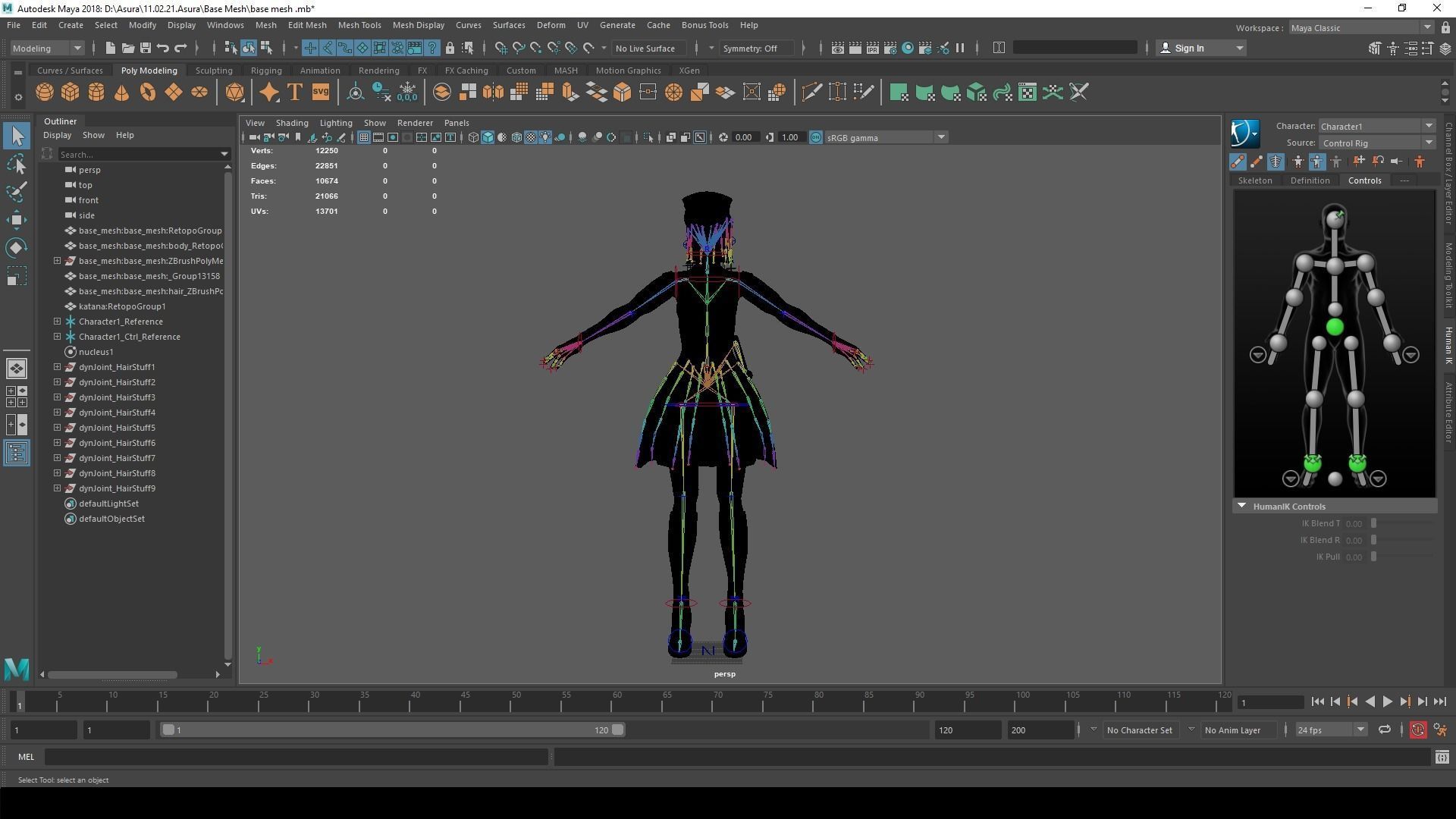Open the Mesh Tools menu
1456x819 pixels.
click(359, 25)
